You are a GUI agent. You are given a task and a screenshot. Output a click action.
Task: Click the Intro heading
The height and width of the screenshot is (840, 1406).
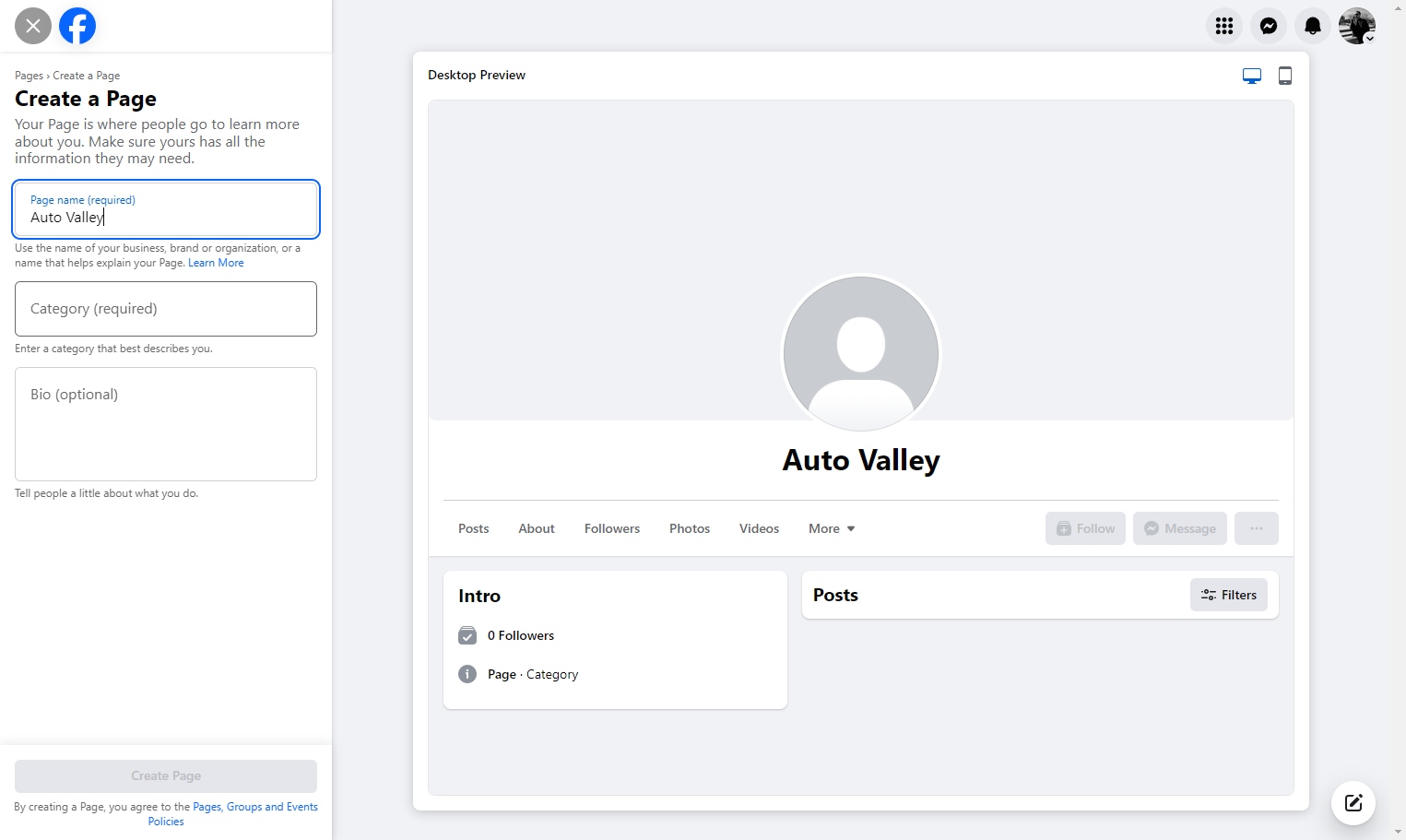pyautogui.click(x=479, y=596)
